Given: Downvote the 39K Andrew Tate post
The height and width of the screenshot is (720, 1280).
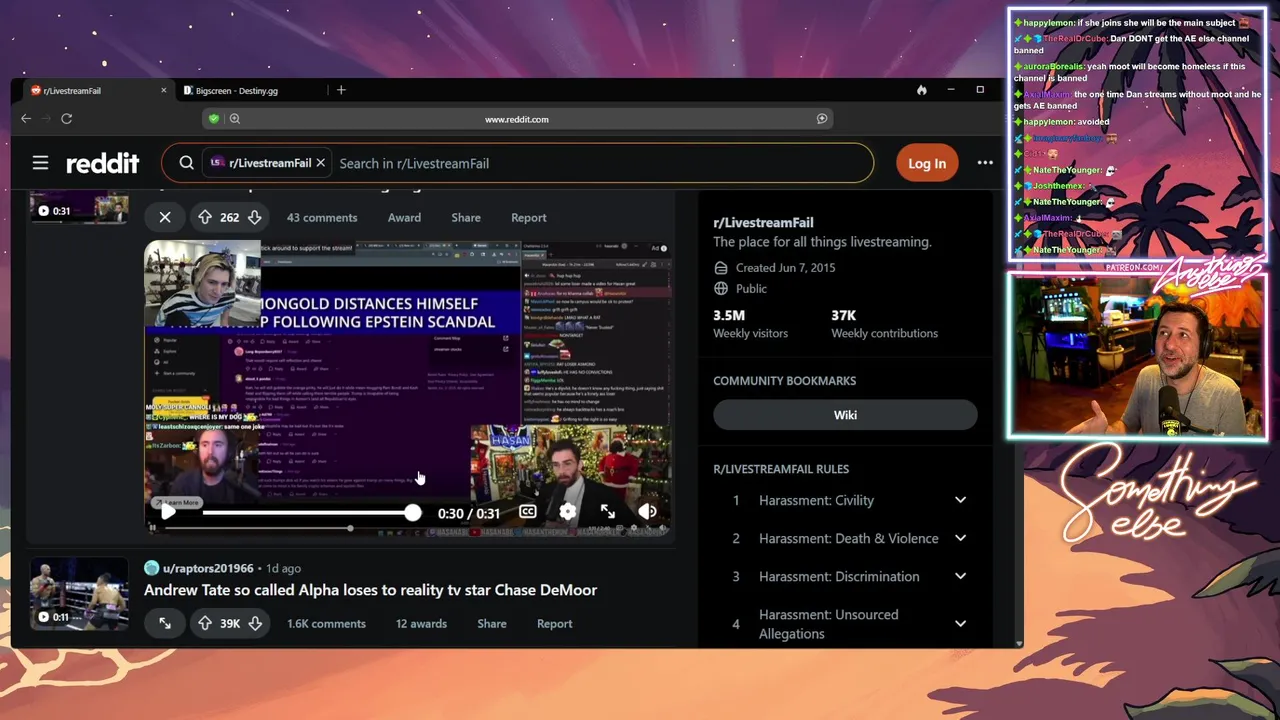Looking at the screenshot, I should point(255,623).
